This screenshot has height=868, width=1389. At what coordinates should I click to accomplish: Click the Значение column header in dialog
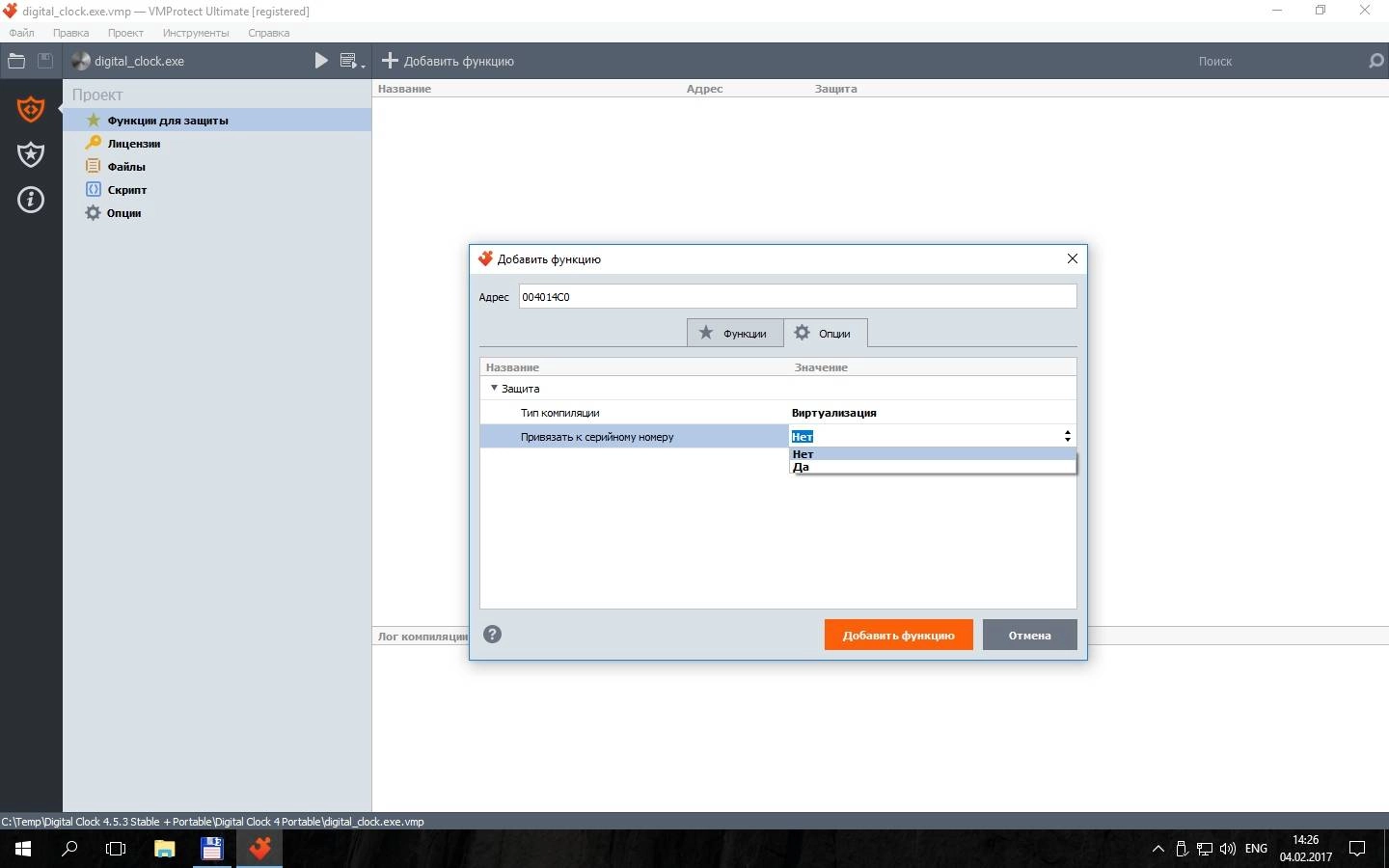point(821,367)
